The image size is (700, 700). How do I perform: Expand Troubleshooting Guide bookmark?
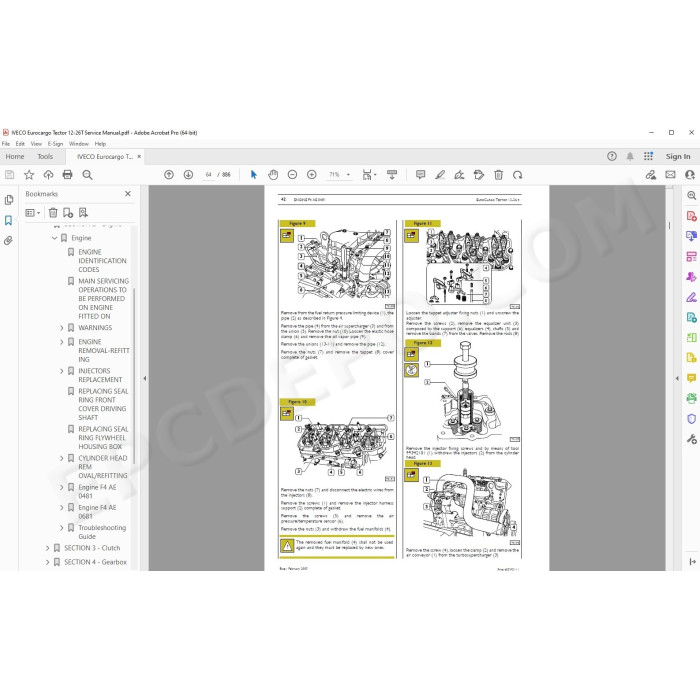62,528
